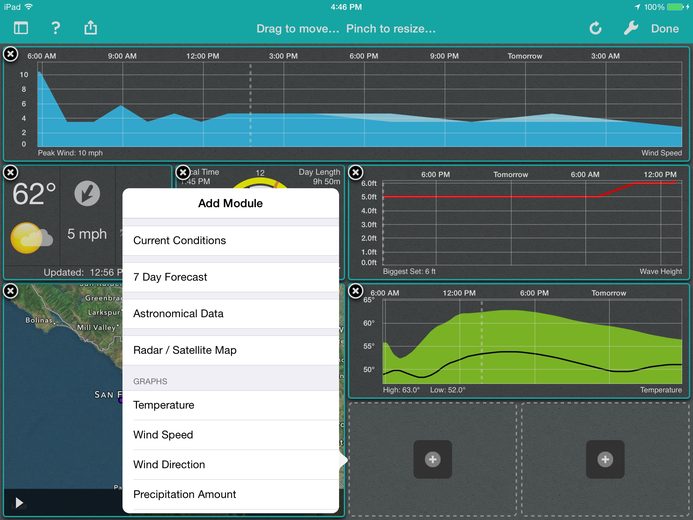The image size is (693, 520).
Task: Remove the current conditions 62° module
Action: pyautogui.click(x=11, y=172)
